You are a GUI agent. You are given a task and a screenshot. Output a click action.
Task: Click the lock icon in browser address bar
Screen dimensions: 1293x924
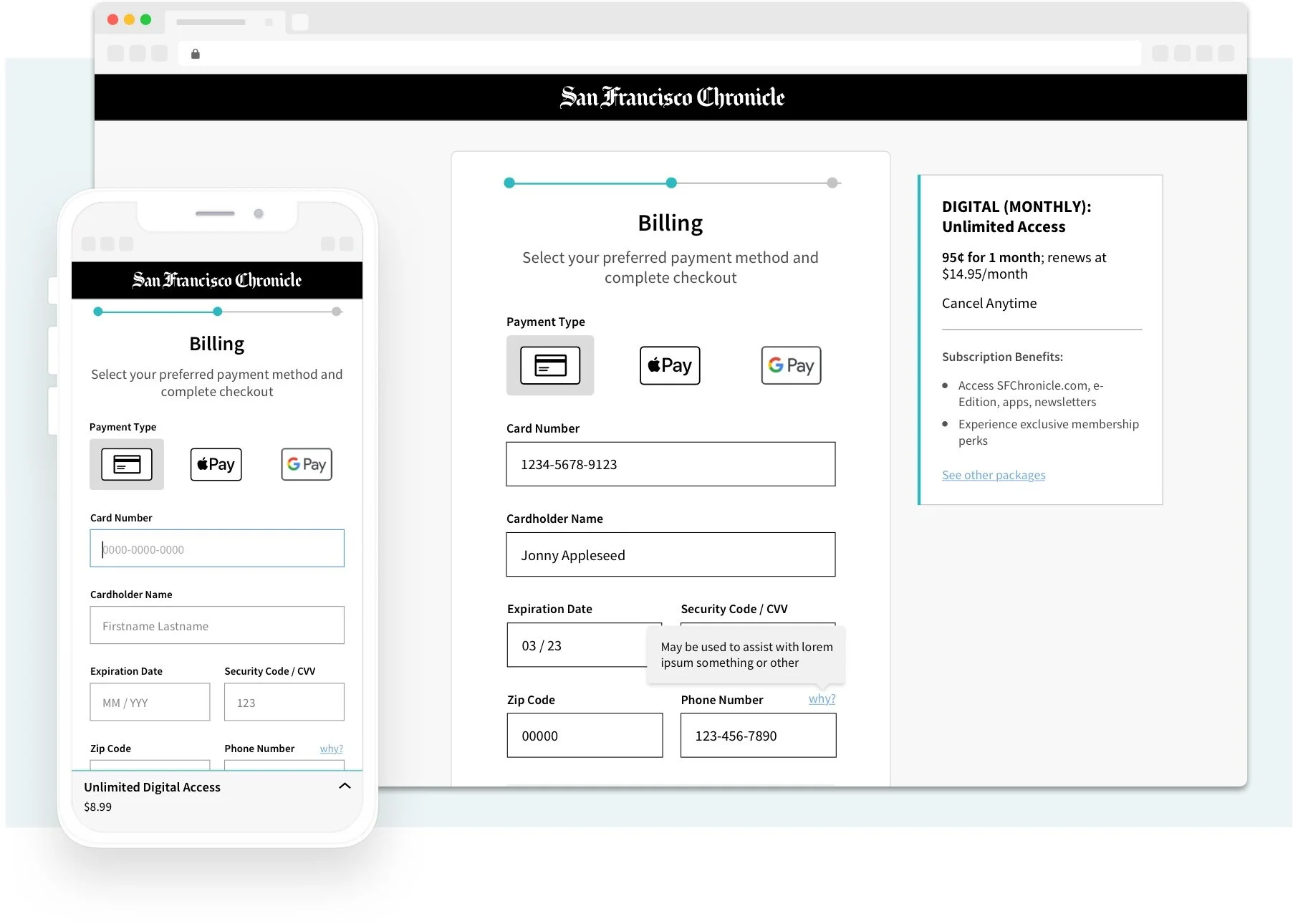click(x=195, y=54)
